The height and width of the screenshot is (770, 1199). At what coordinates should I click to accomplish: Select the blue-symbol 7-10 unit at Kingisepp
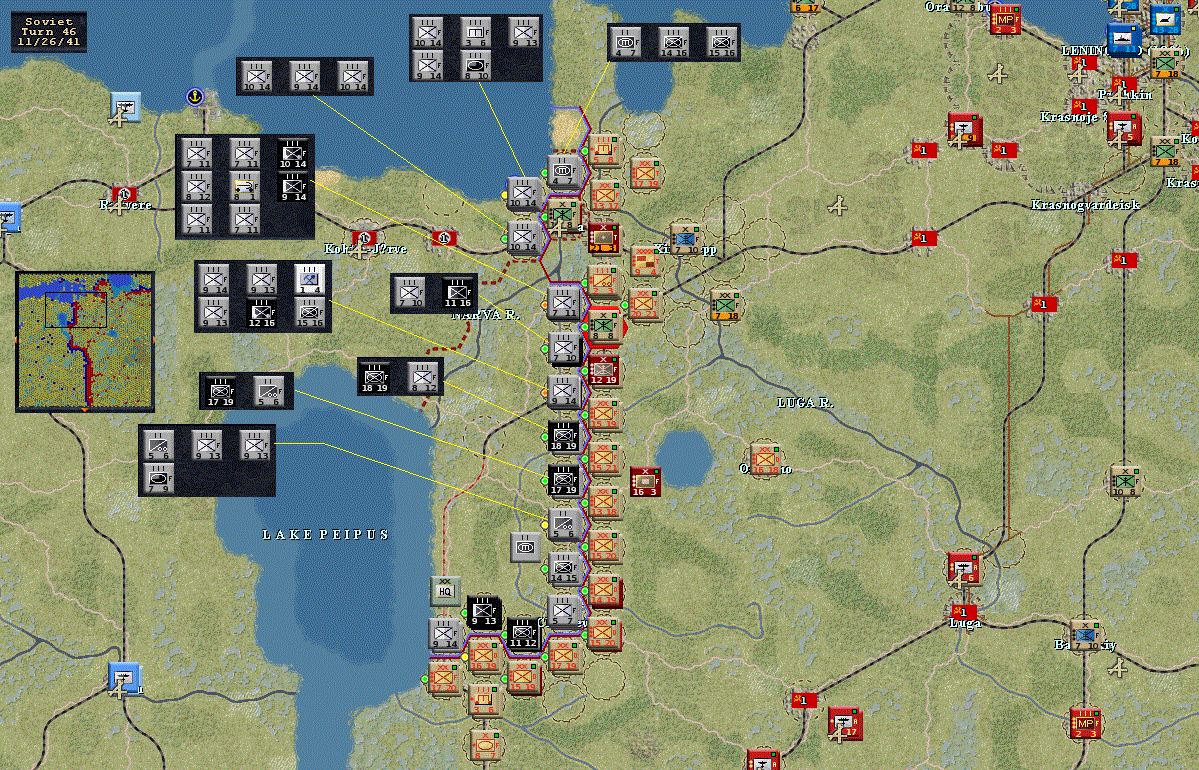point(686,239)
